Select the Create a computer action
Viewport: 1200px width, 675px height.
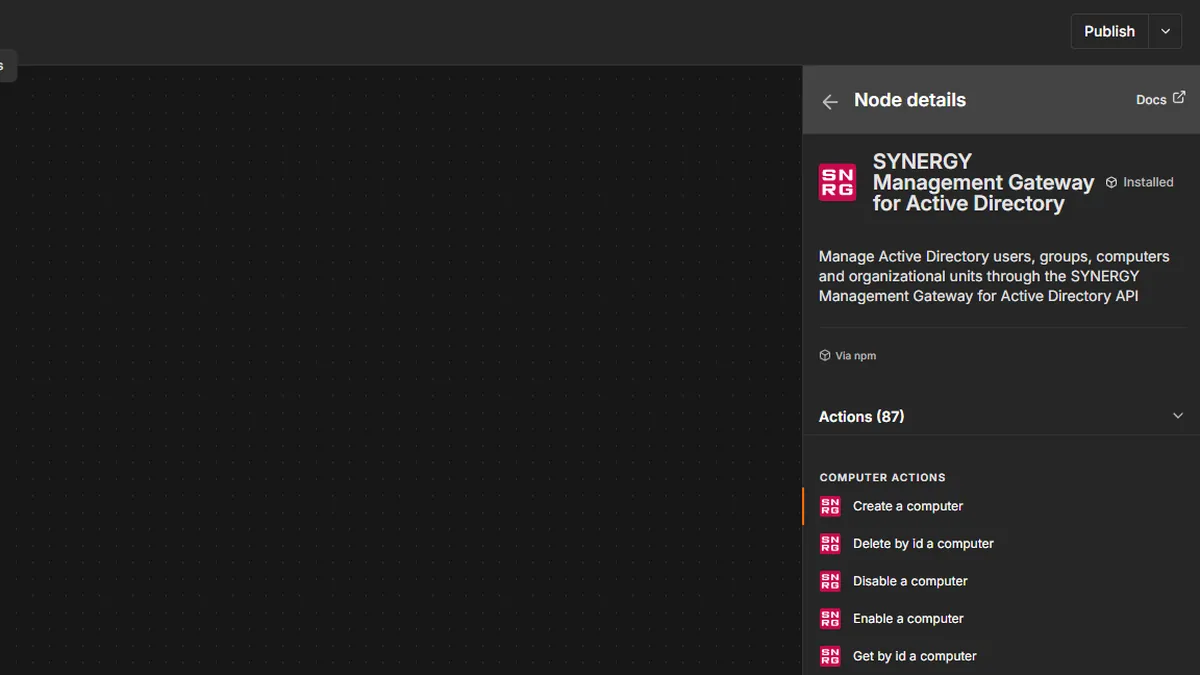pyautogui.click(x=1001, y=506)
